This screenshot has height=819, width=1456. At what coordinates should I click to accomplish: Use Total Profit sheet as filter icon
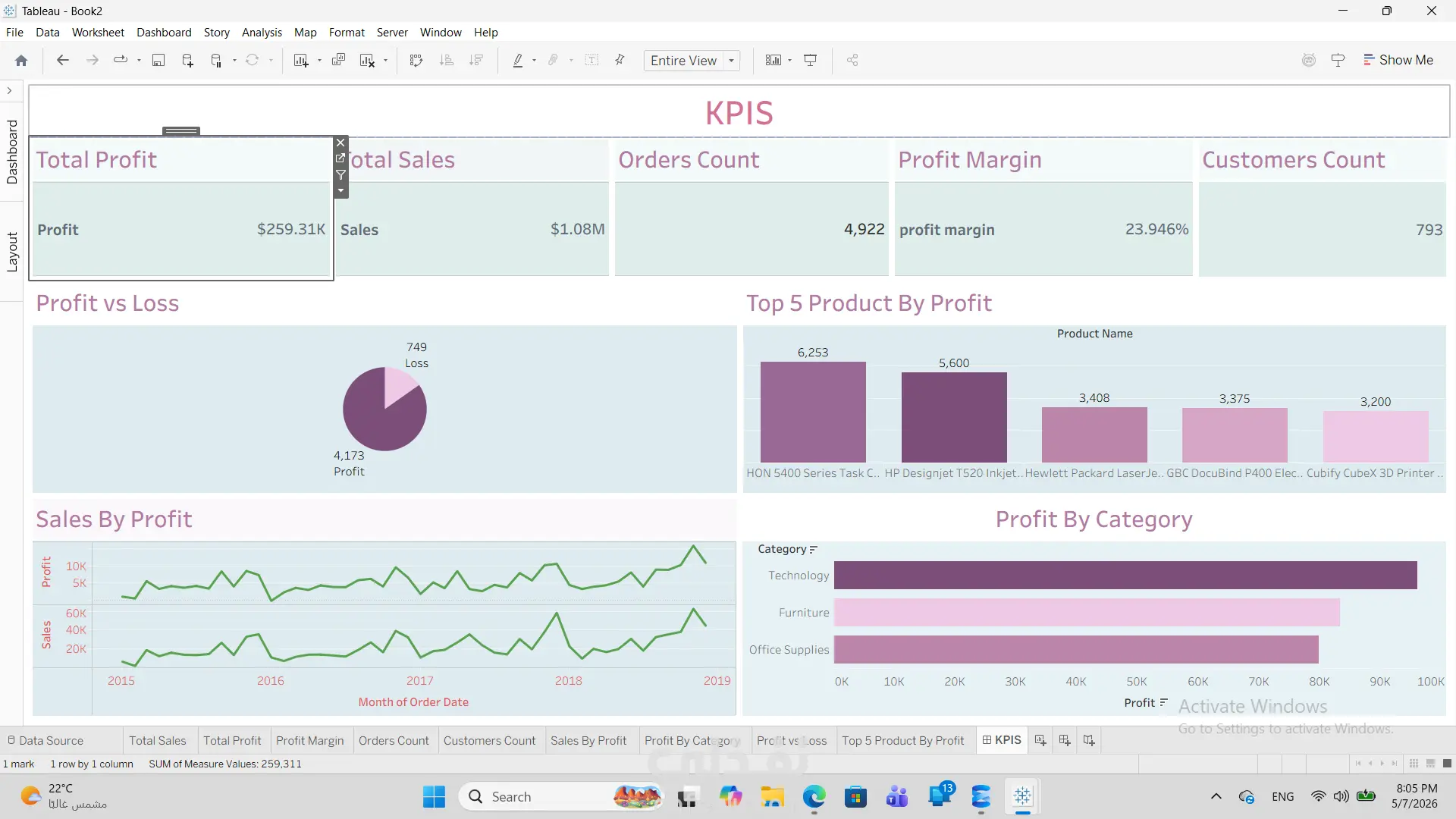tap(341, 175)
